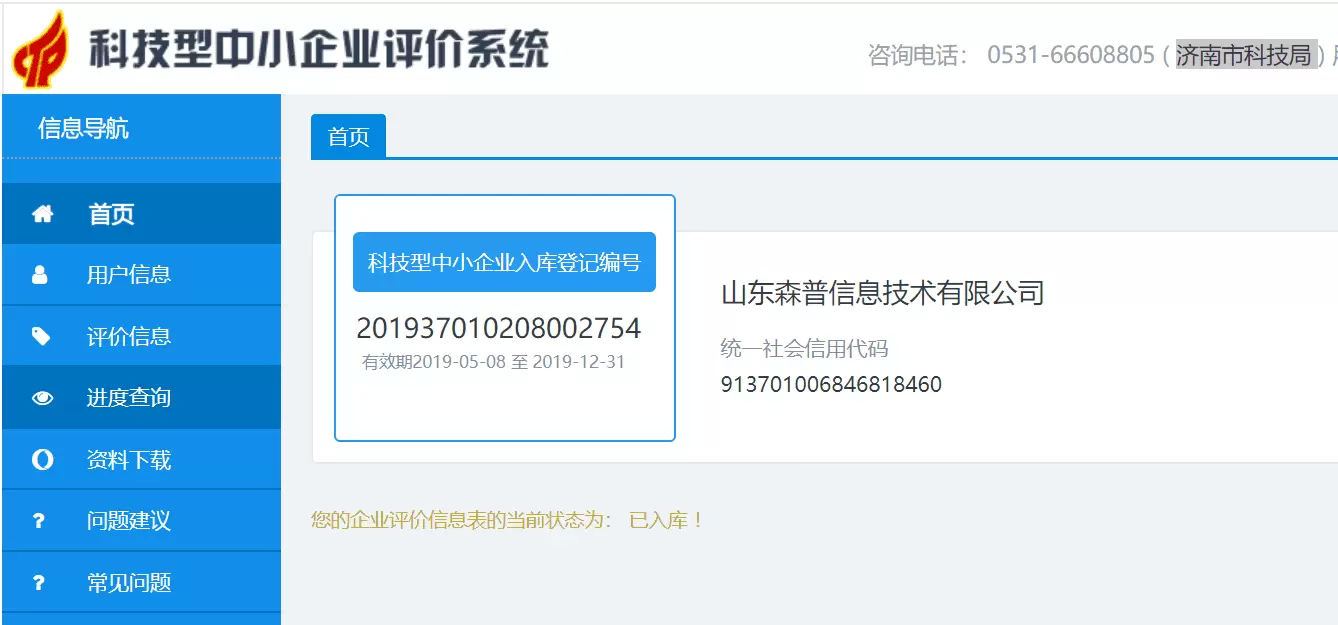Click the question mark icon beside 问题建议

pyautogui.click(x=39, y=521)
